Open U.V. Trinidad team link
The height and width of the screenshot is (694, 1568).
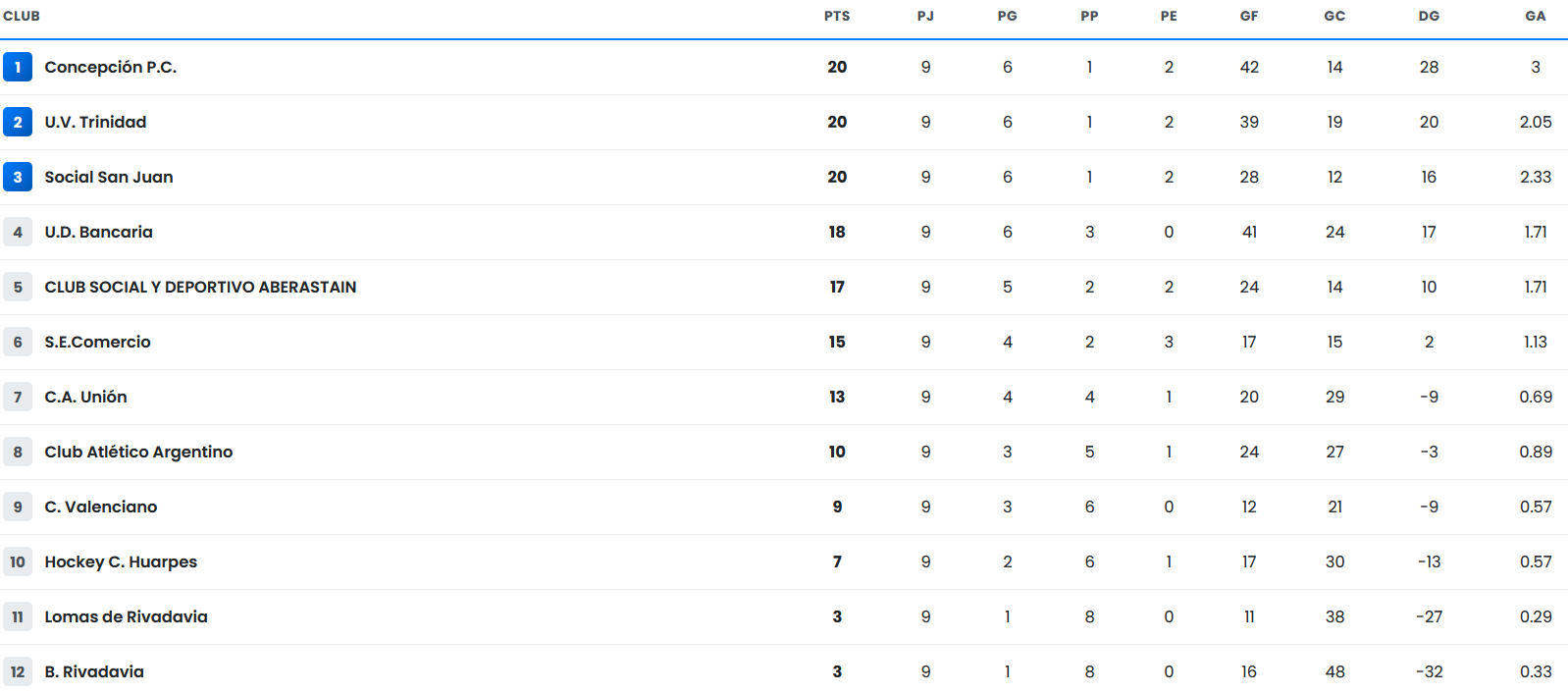pos(95,122)
